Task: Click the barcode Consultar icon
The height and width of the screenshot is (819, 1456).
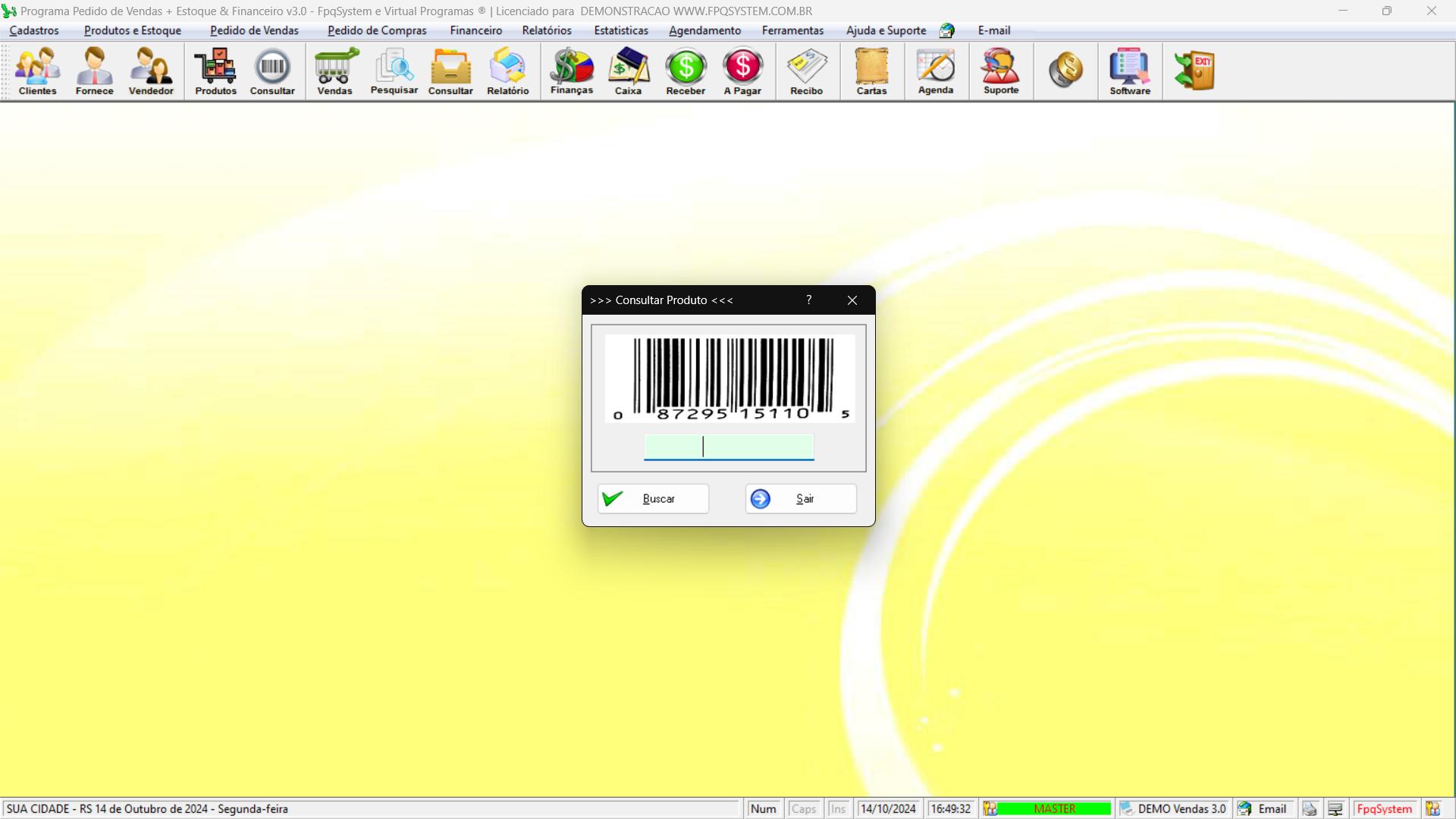Action: coord(272,71)
